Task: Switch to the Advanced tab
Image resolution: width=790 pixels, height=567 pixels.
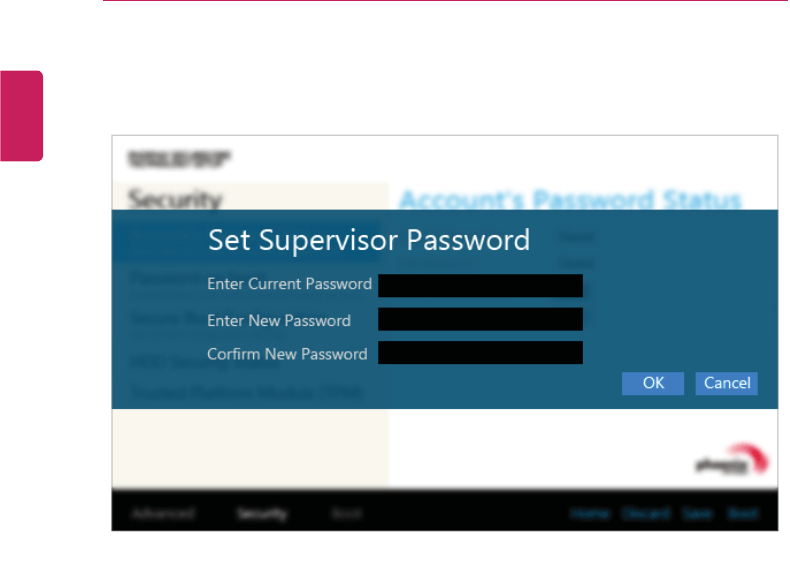Action: 162,514
